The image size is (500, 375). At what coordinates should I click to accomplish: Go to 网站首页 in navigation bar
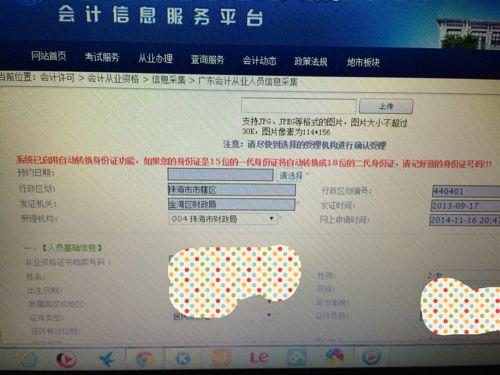[49, 56]
